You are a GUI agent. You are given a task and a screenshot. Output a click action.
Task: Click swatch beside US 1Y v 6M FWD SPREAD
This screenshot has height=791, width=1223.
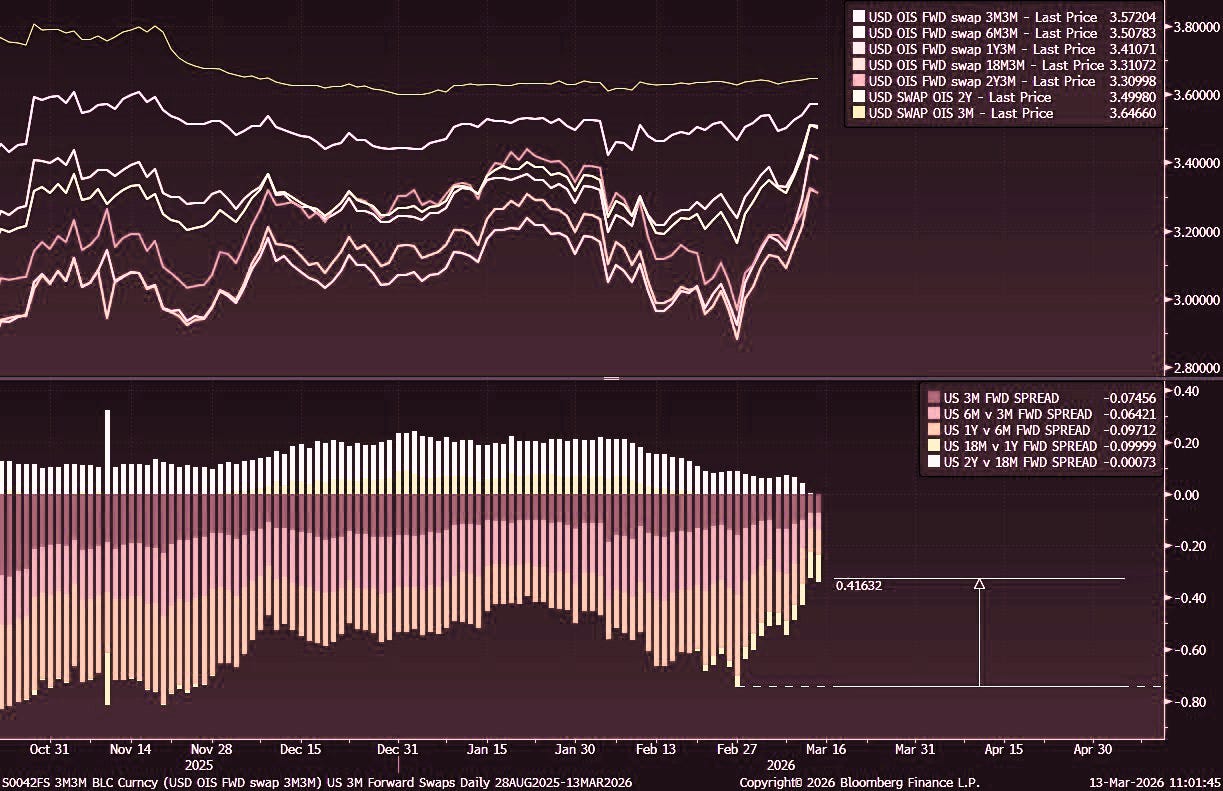(x=934, y=429)
